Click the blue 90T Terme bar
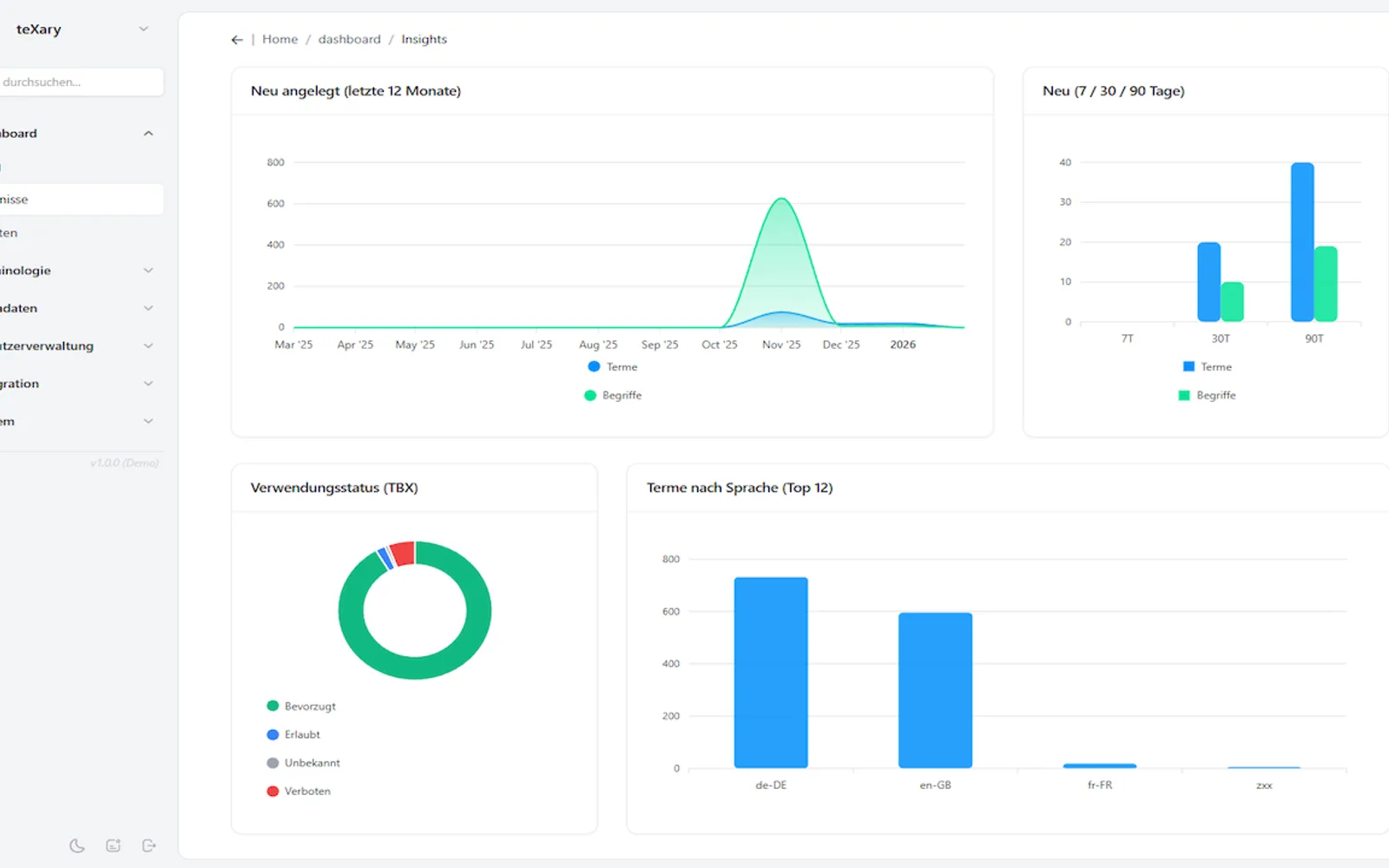Viewport: 1389px width, 868px height. click(1302, 242)
